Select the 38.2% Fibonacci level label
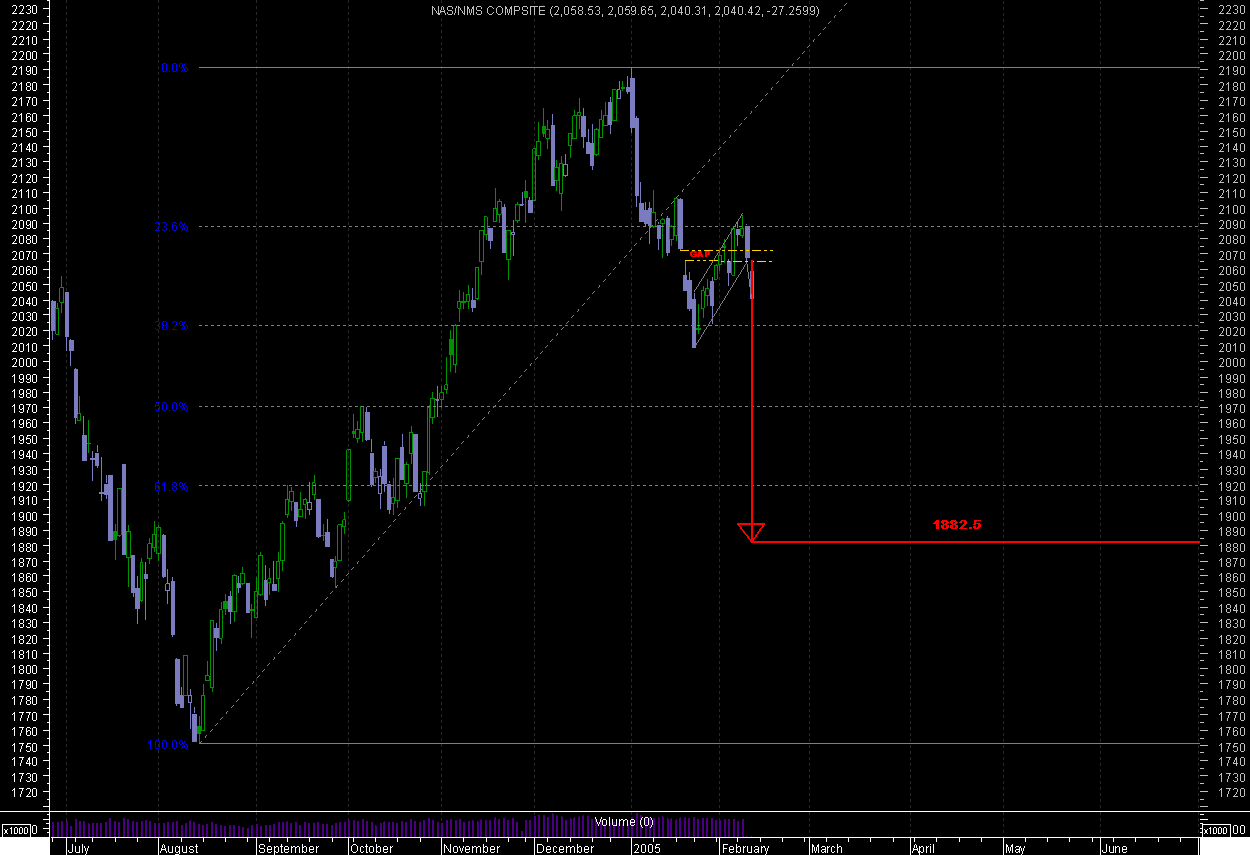The image size is (1250, 855). coord(171,325)
